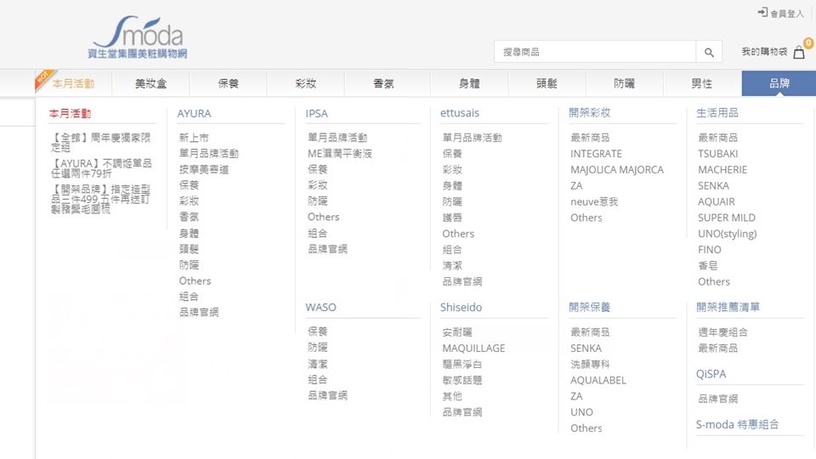Viewport: 816px width, 459px height.
Task: Open the 身體 nav tab
Action: point(469,83)
